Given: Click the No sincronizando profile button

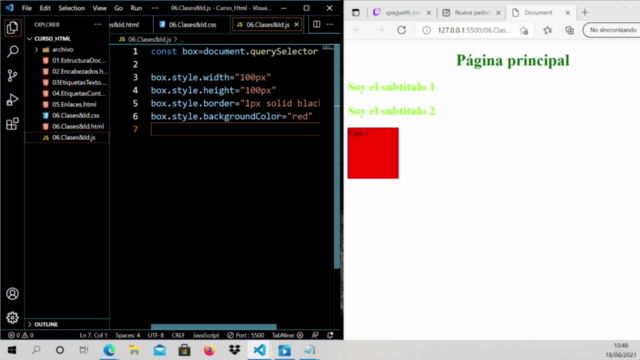Looking at the screenshot, I should (612, 30).
